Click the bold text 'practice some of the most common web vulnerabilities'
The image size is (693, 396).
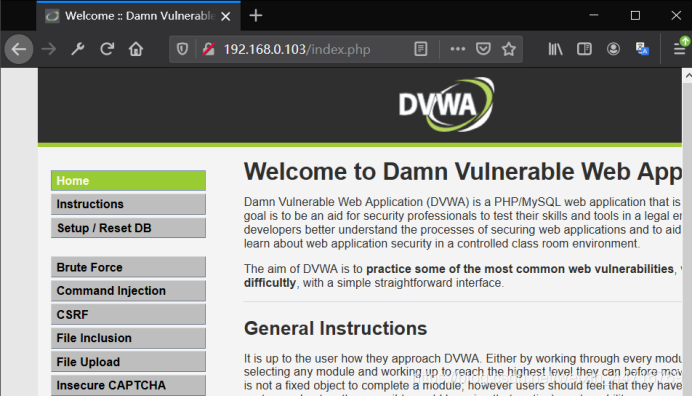tap(520, 269)
